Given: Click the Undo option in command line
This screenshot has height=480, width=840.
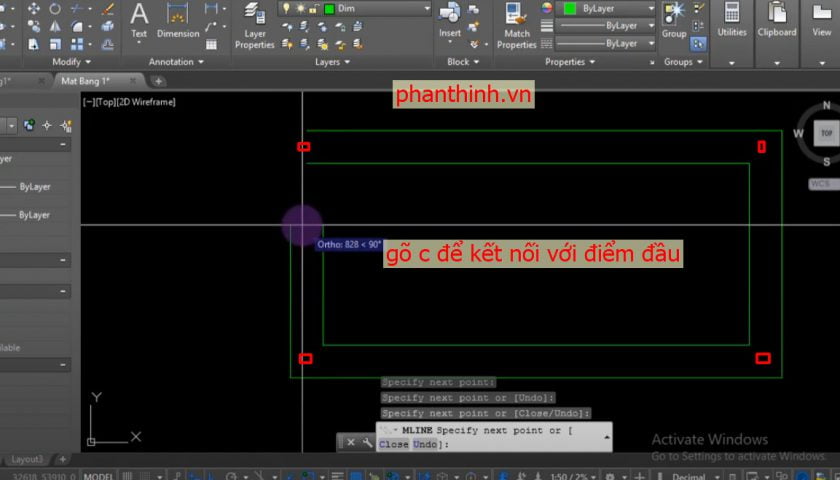Looking at the screenshot, I should coord(425,444).
